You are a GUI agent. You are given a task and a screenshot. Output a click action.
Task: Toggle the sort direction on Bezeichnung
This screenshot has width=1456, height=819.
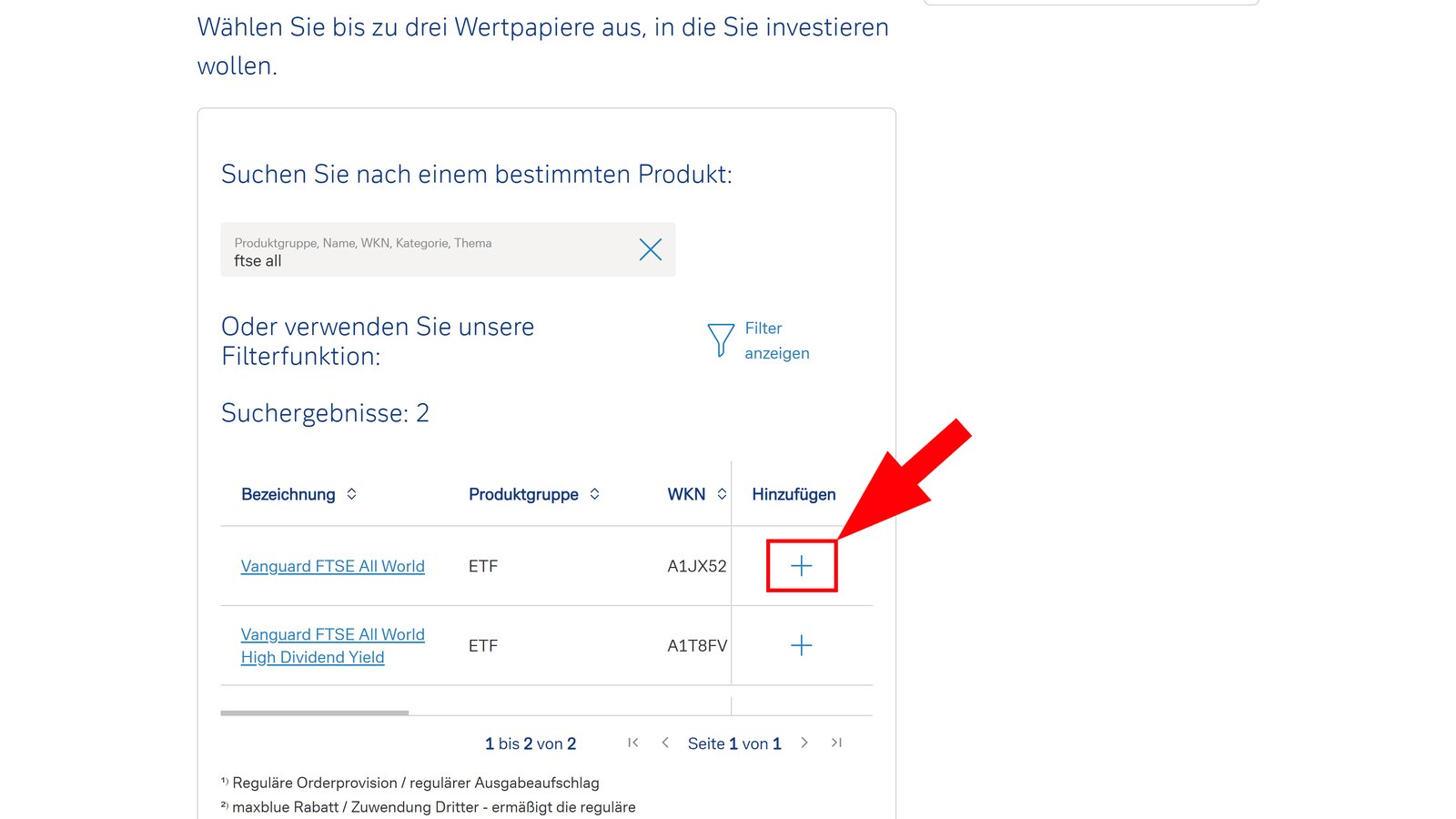click(x=350, y=494)
